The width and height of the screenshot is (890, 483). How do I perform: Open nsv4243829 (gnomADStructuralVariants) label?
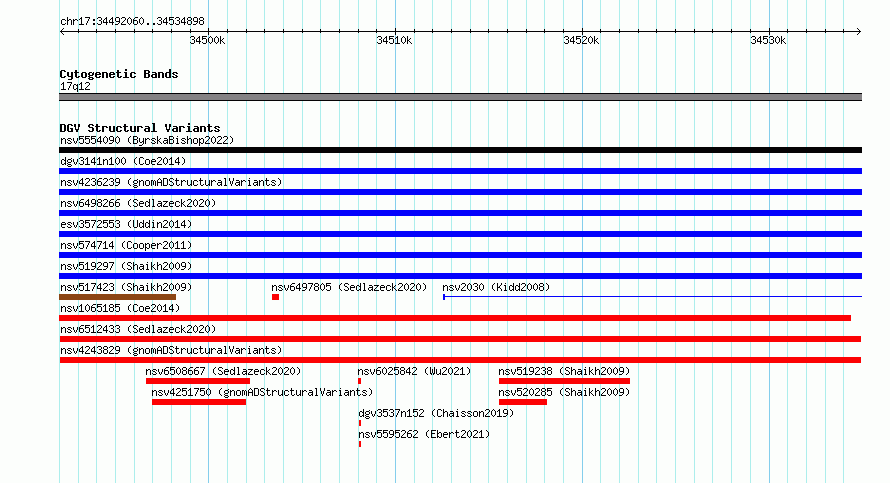click(171, 350)
